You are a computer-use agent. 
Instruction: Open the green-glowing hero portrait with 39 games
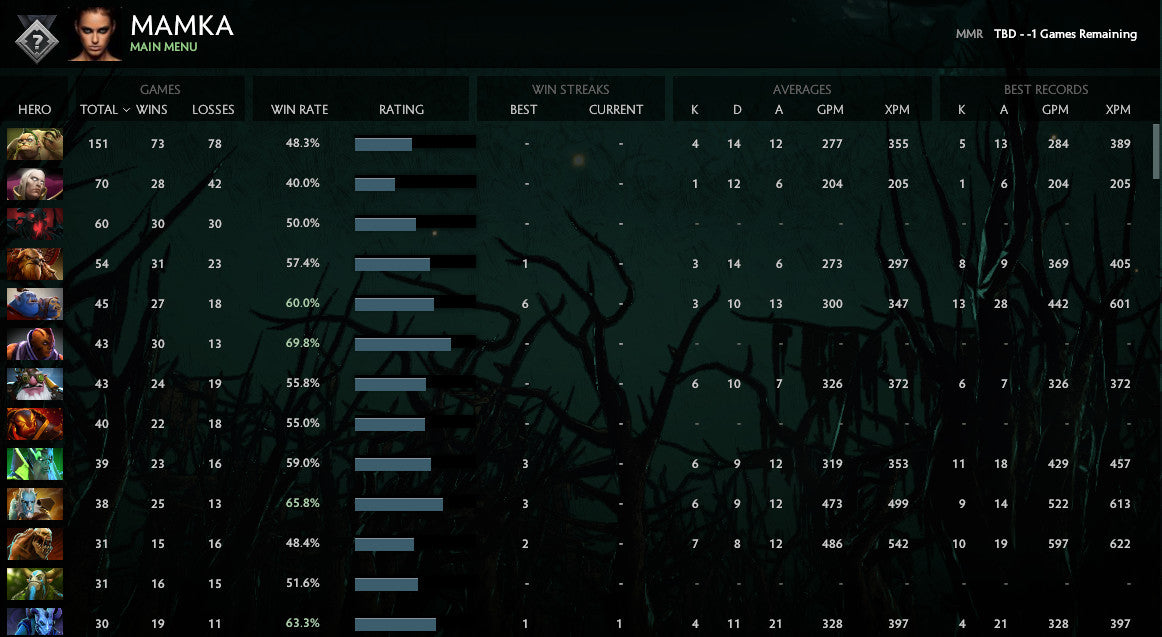[35, 463]
